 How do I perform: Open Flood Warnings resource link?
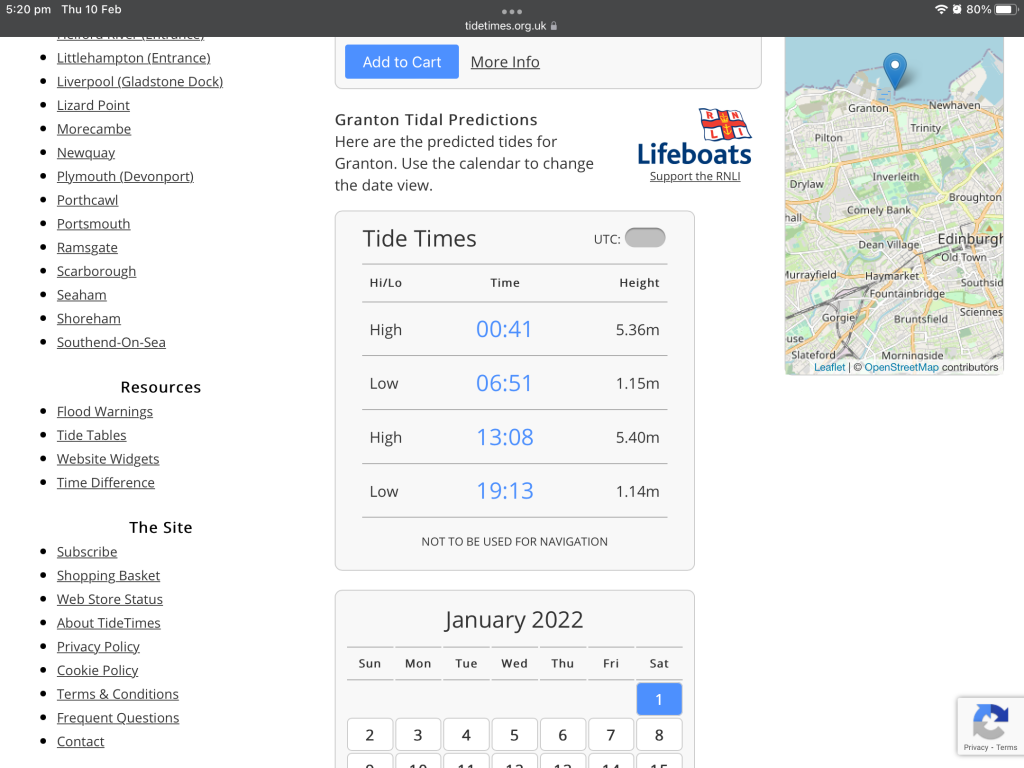105,411
